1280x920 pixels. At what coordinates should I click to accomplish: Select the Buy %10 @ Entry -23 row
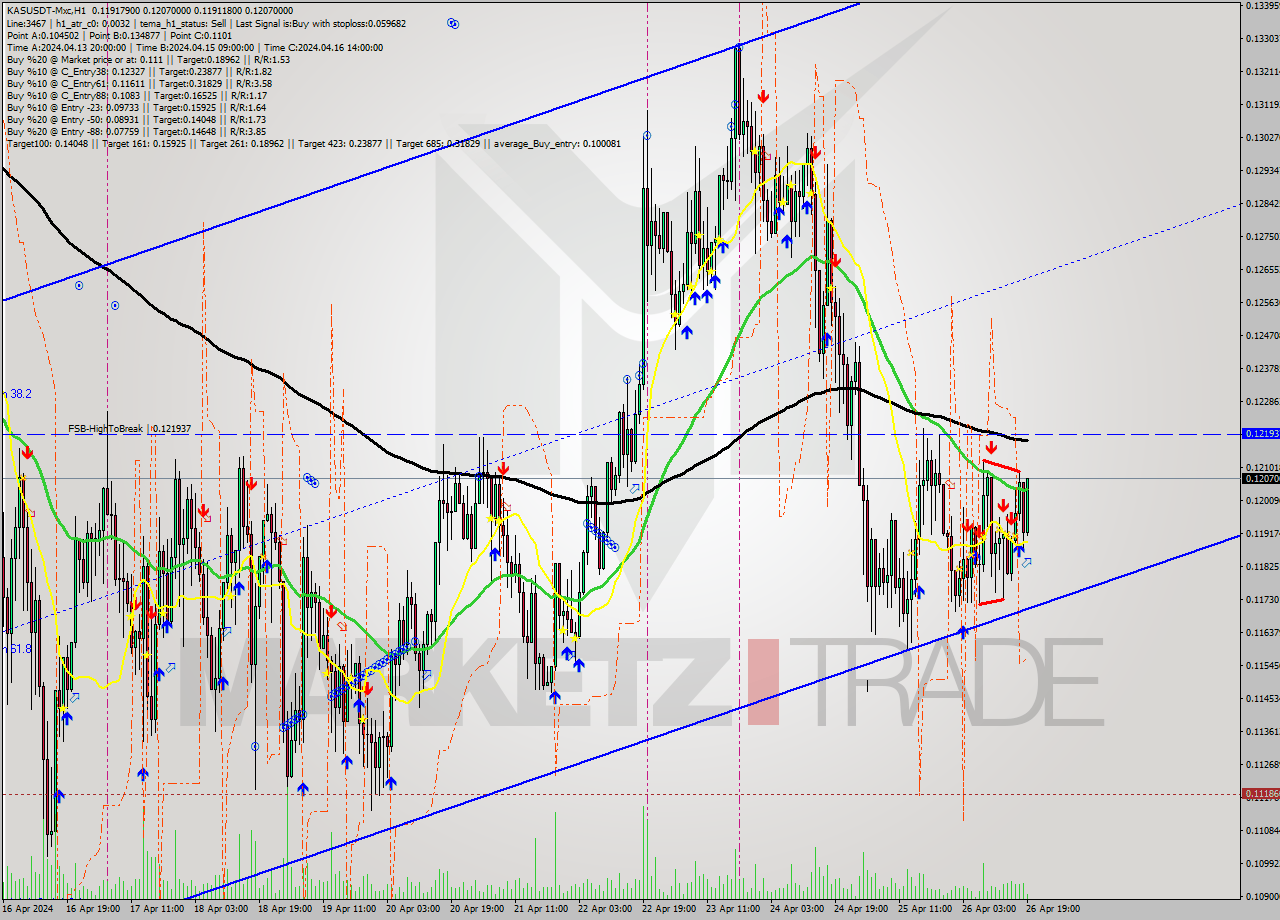136,108
